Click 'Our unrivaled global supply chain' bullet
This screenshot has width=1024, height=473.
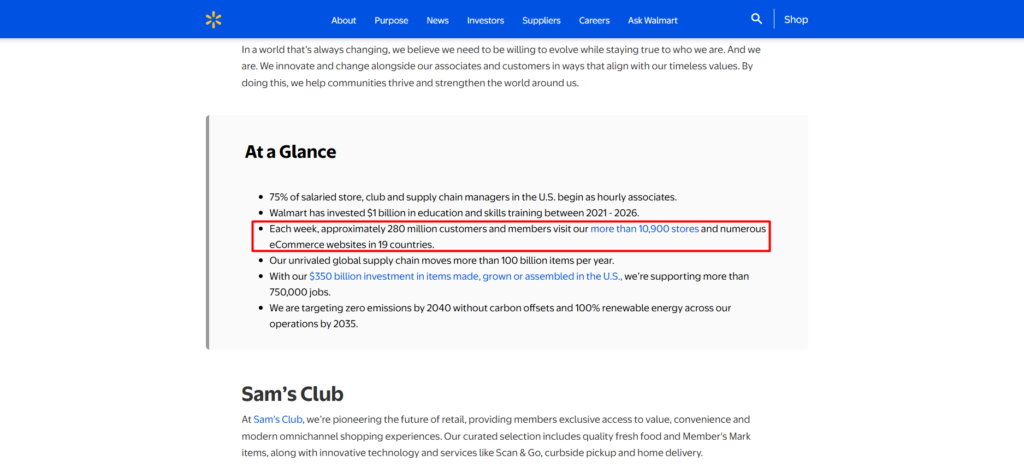(x=441, y=260)
